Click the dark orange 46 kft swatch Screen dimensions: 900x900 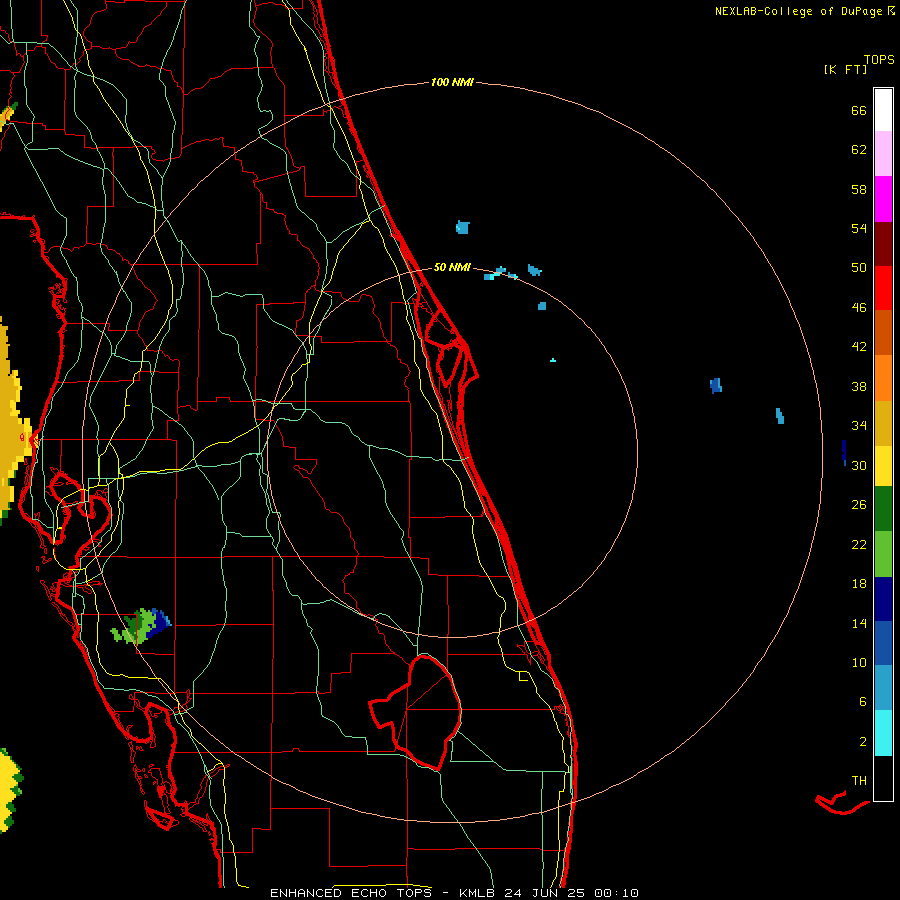click(883, 332)
